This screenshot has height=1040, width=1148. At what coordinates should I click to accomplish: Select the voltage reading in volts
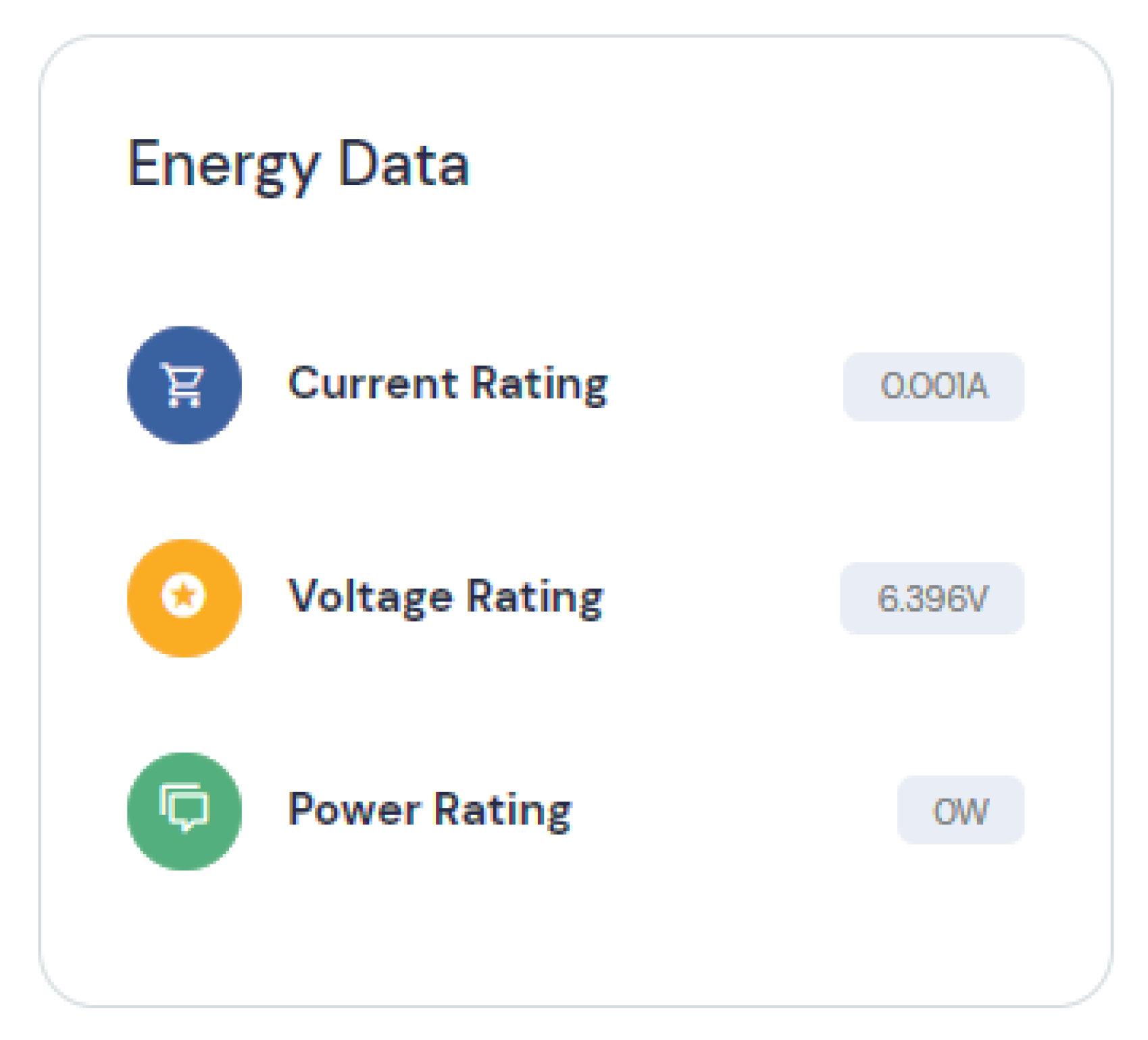click(x=932, y=598)
